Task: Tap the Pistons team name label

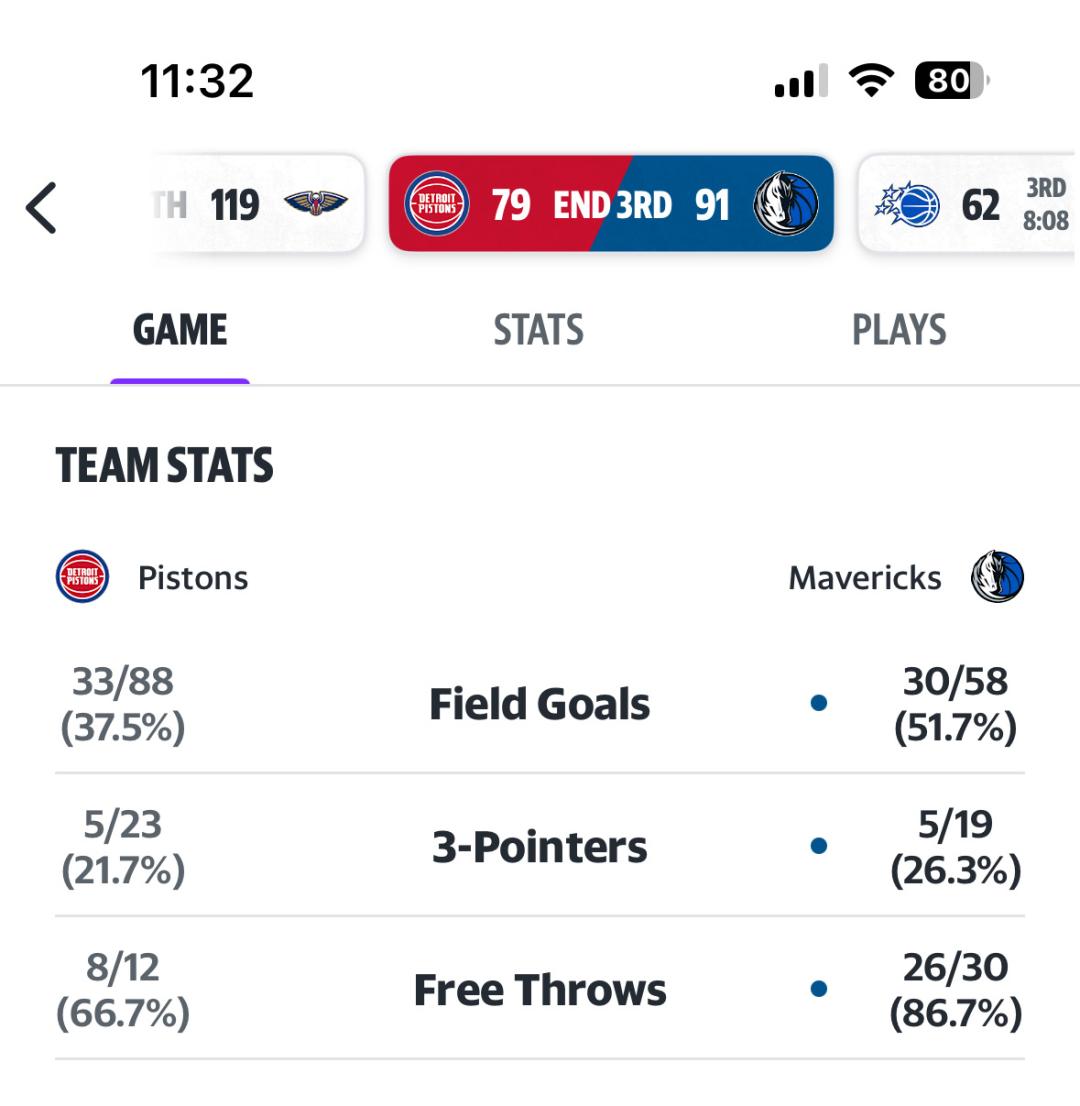Action: pos(193,578)
